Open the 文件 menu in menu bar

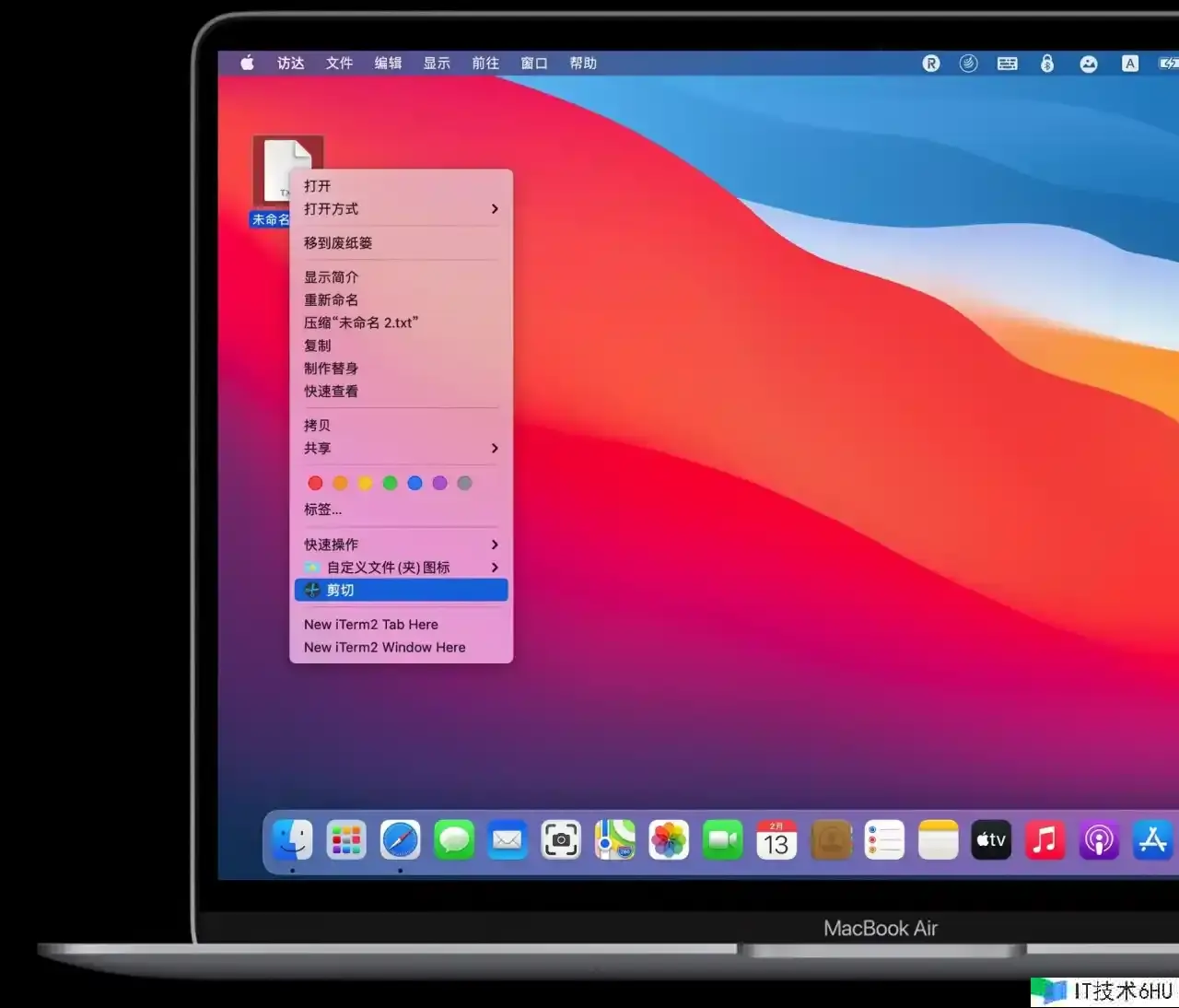(x=339, y=63)
